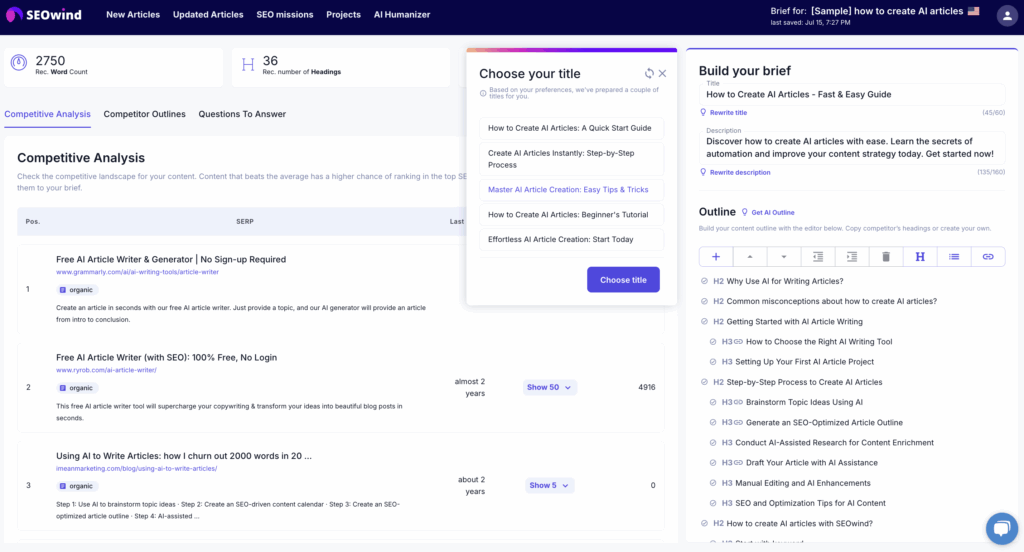Click the link icon in outline toolbar

click(987, 257)
